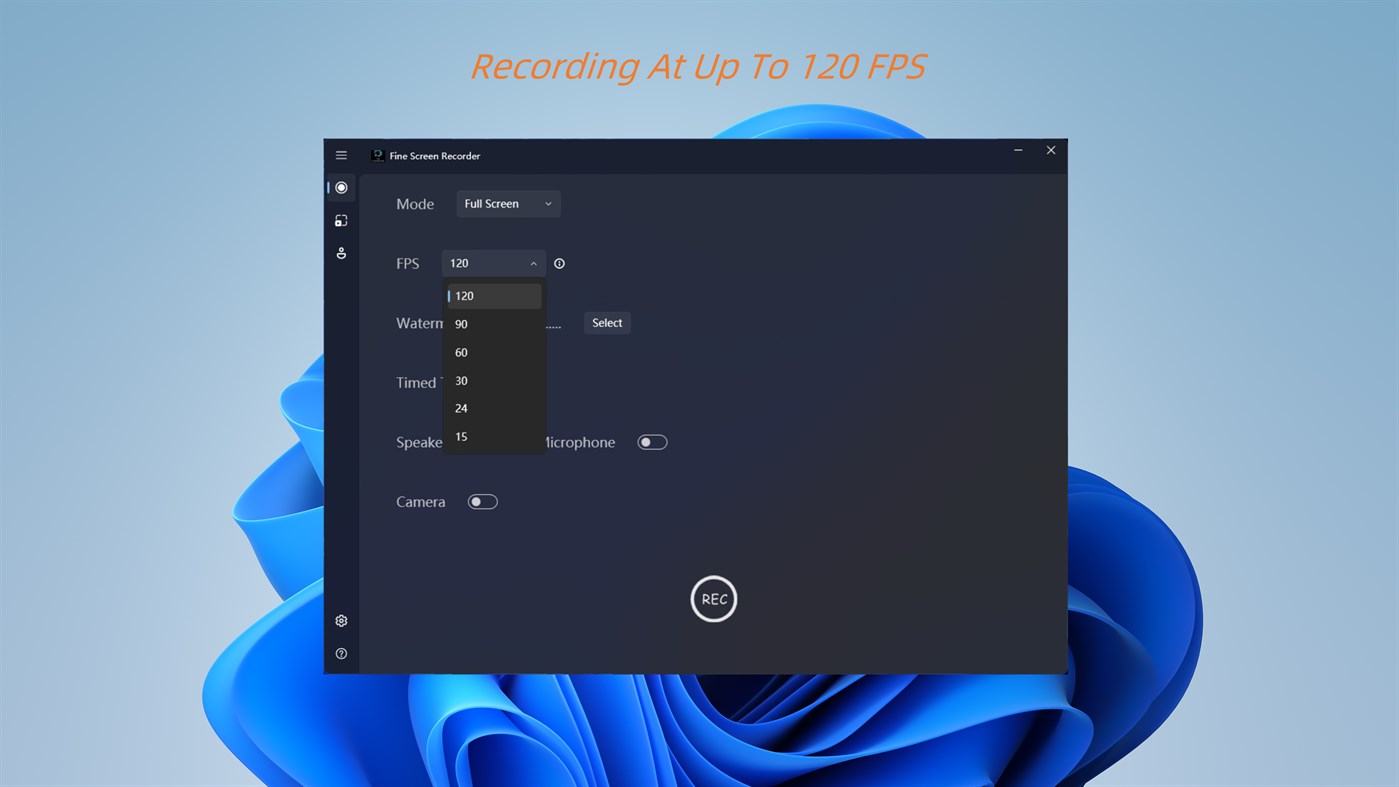The width and height of the screenshot is (1399, 787).
Task: Click the user account icon in the sidebar
Action: tap(340, 252)
